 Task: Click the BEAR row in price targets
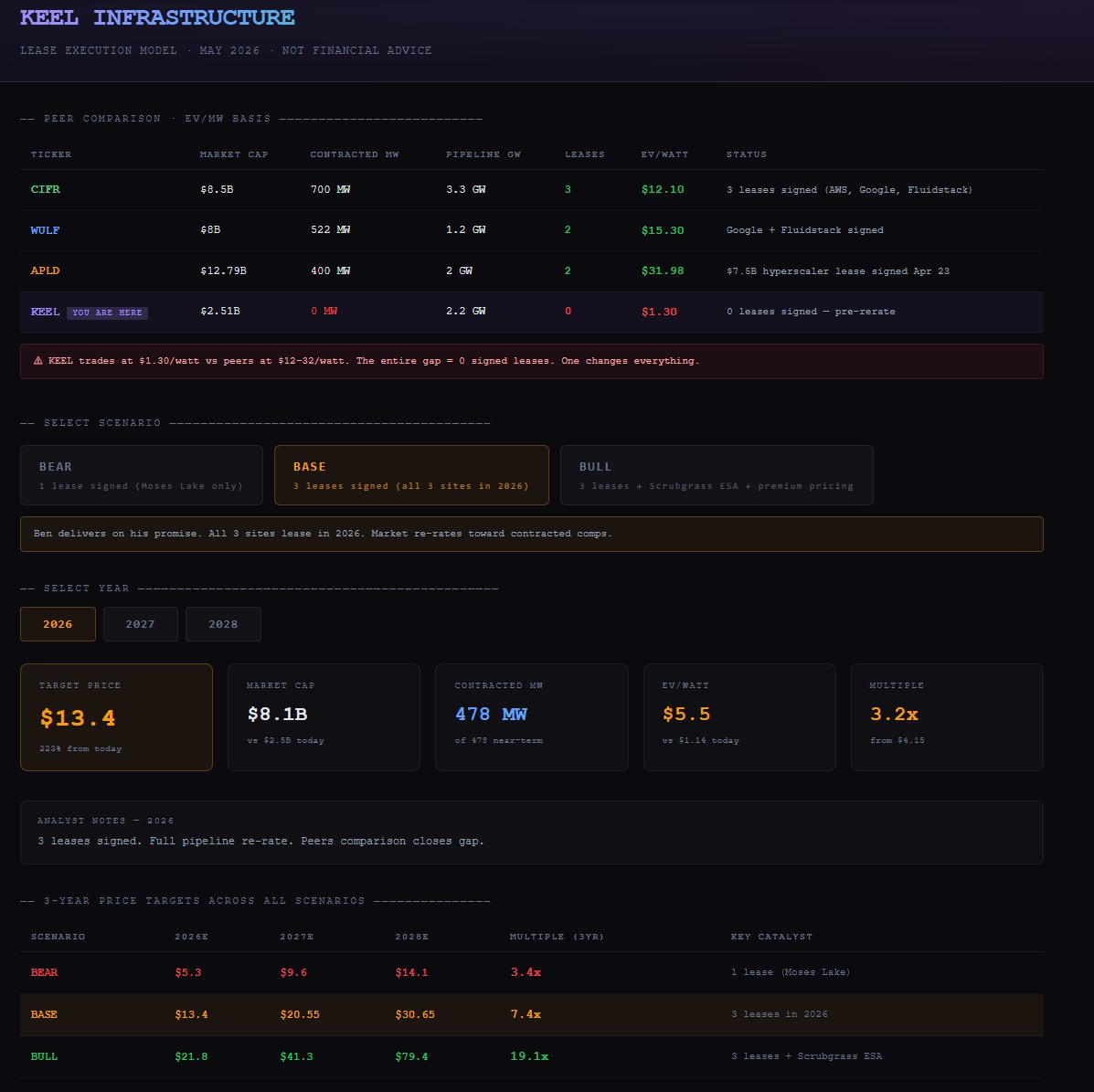click(532, 972)
